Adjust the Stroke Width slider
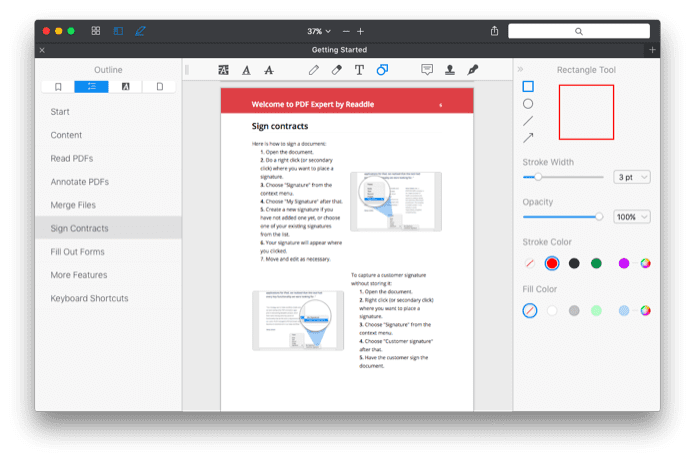695x461 pixels. point(563,177)
